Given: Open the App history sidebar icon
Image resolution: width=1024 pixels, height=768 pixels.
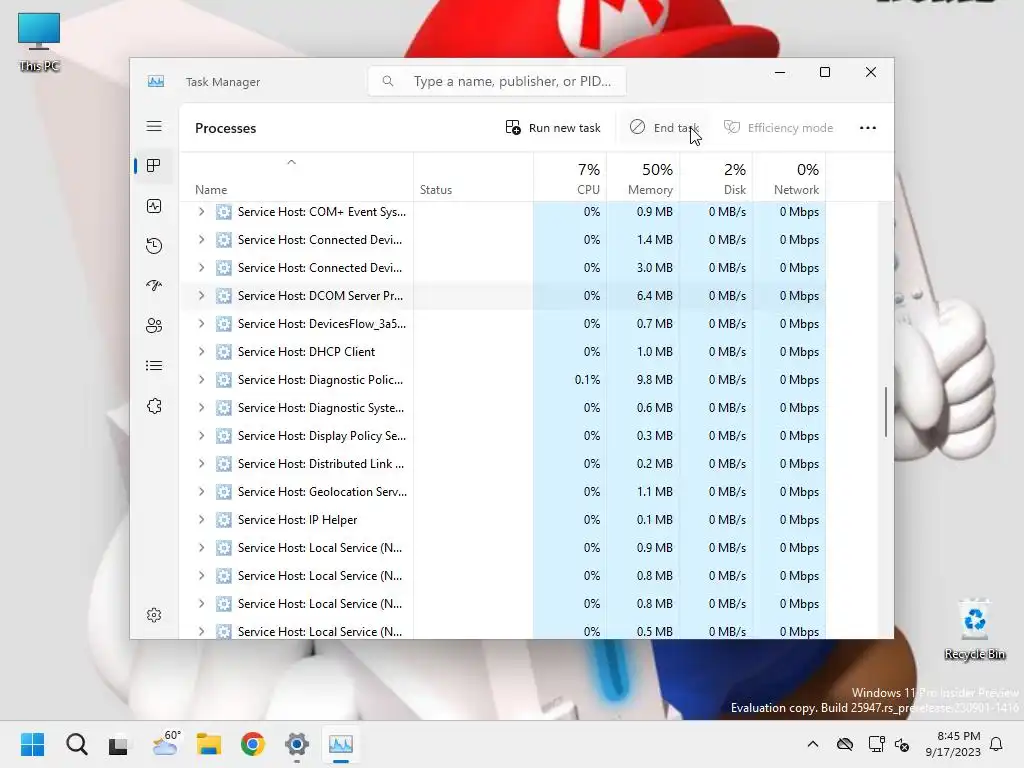Looking at the screenshot, I should 154,246.
